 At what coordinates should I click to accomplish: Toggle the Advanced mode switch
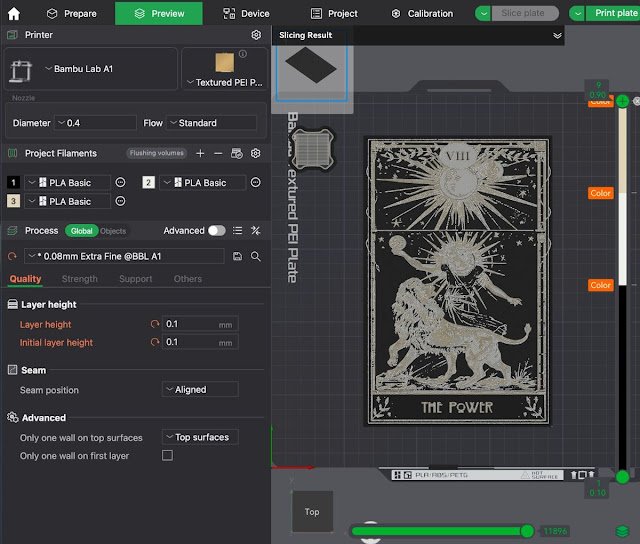tap(216, 230)
